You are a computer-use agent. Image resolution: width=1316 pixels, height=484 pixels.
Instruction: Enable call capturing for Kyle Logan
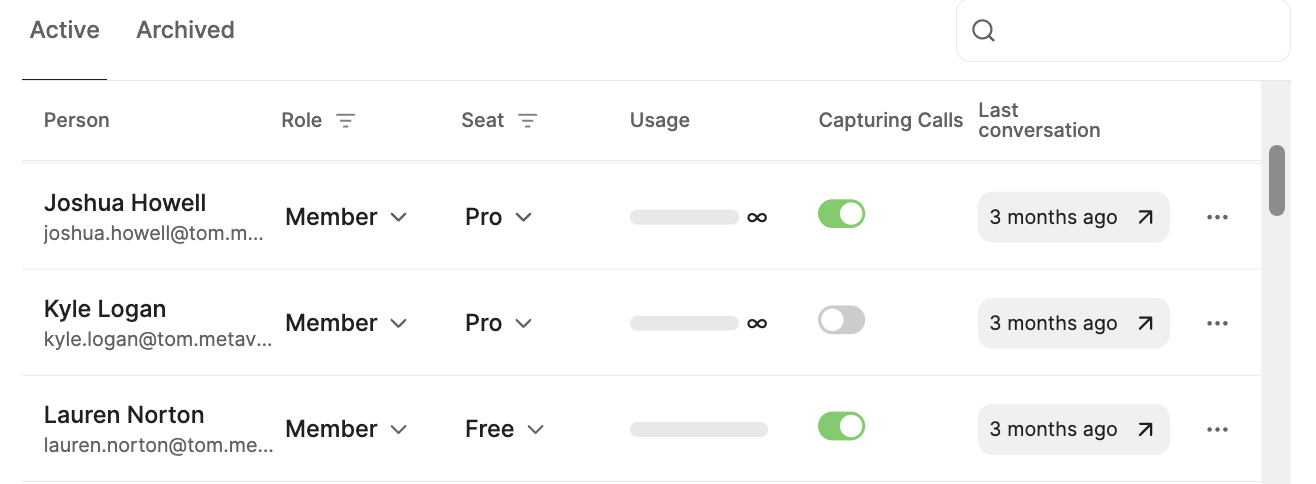point(841,320)
